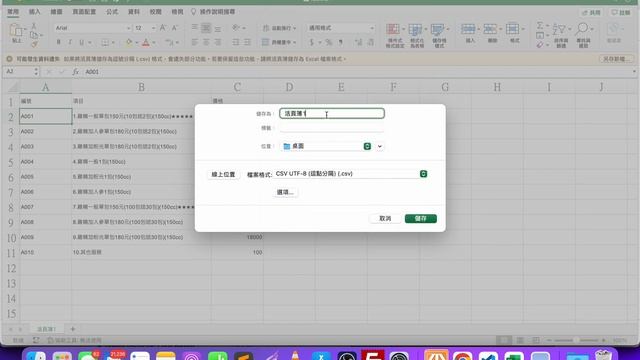
Task: Click the Borders icon
Action: tap(105, 42)
